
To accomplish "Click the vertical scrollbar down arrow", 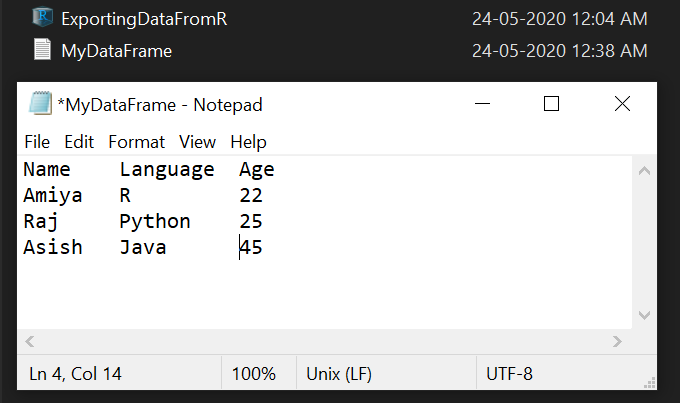I will point(644,315).
